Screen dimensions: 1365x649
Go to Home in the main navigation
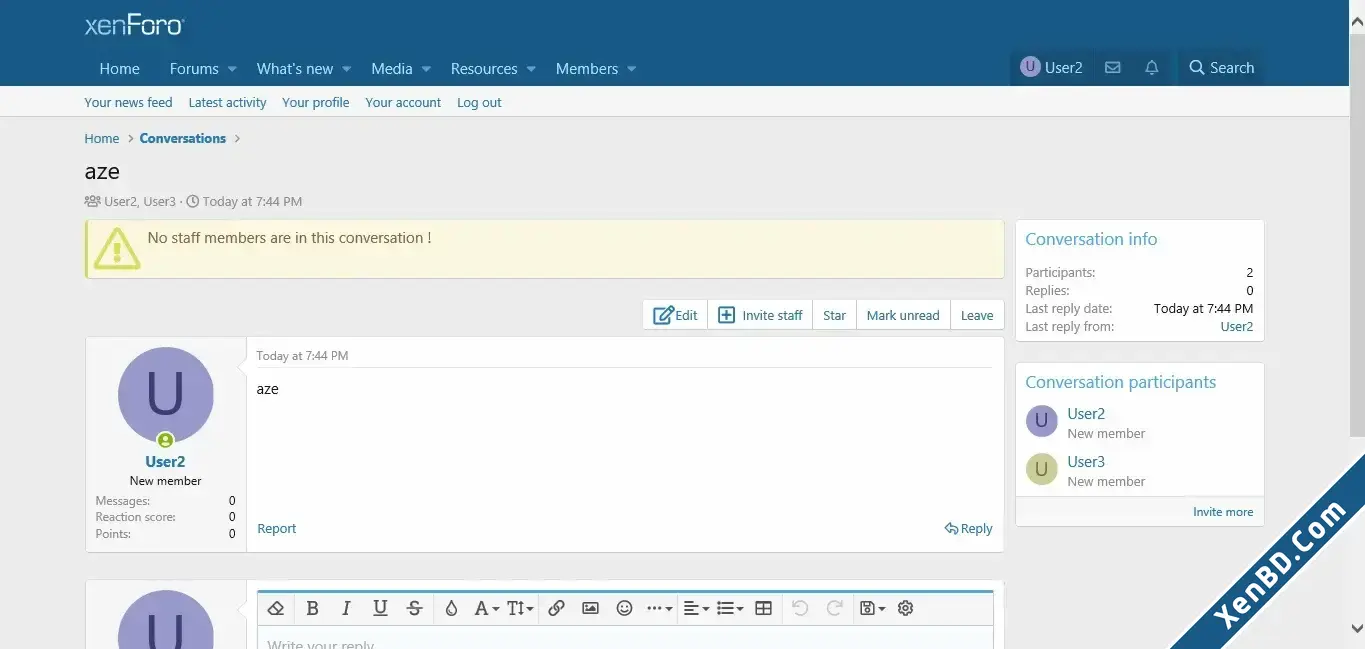[120, 69]
